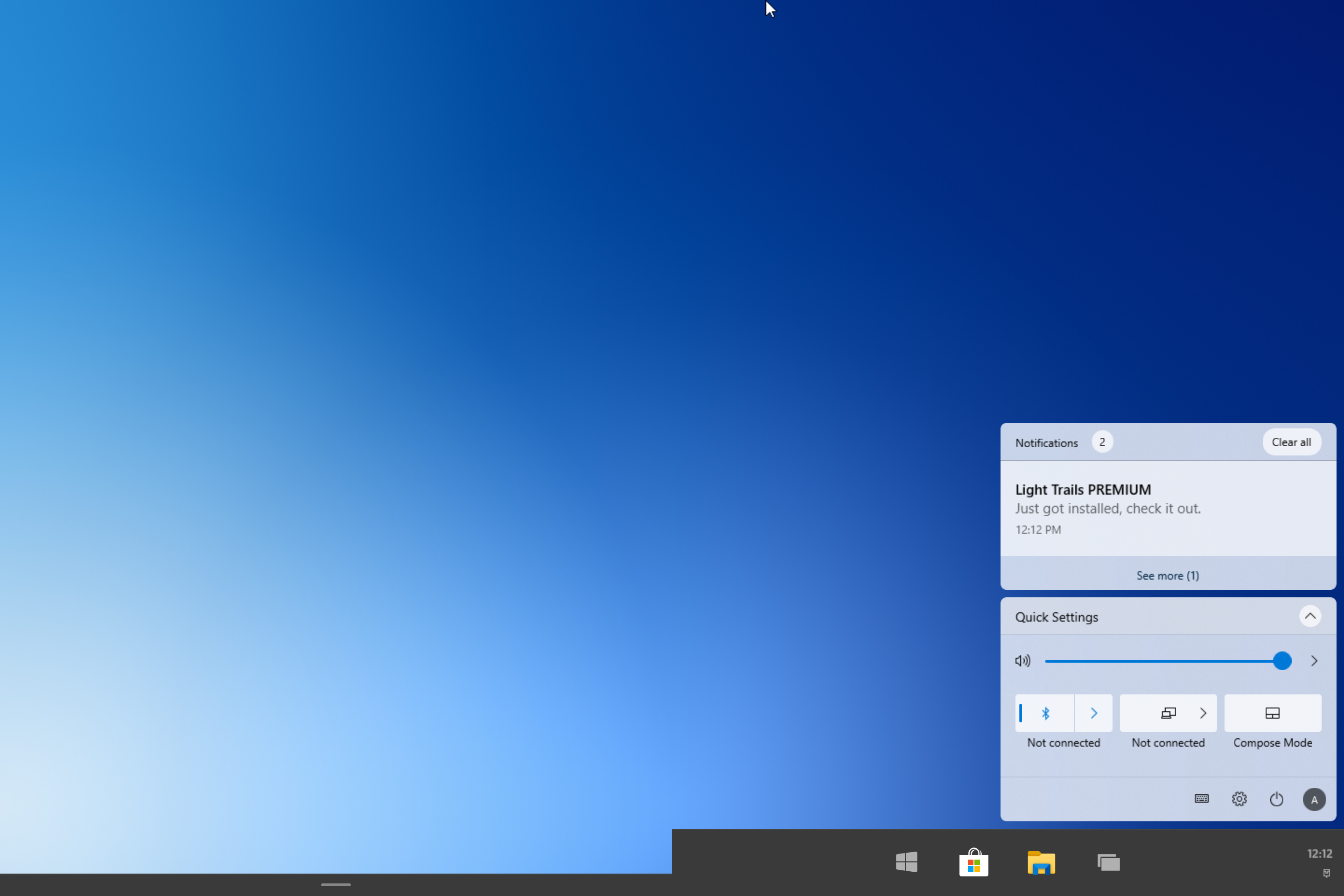Click the 12:12 PM notification timestamp

point(1038,530)
